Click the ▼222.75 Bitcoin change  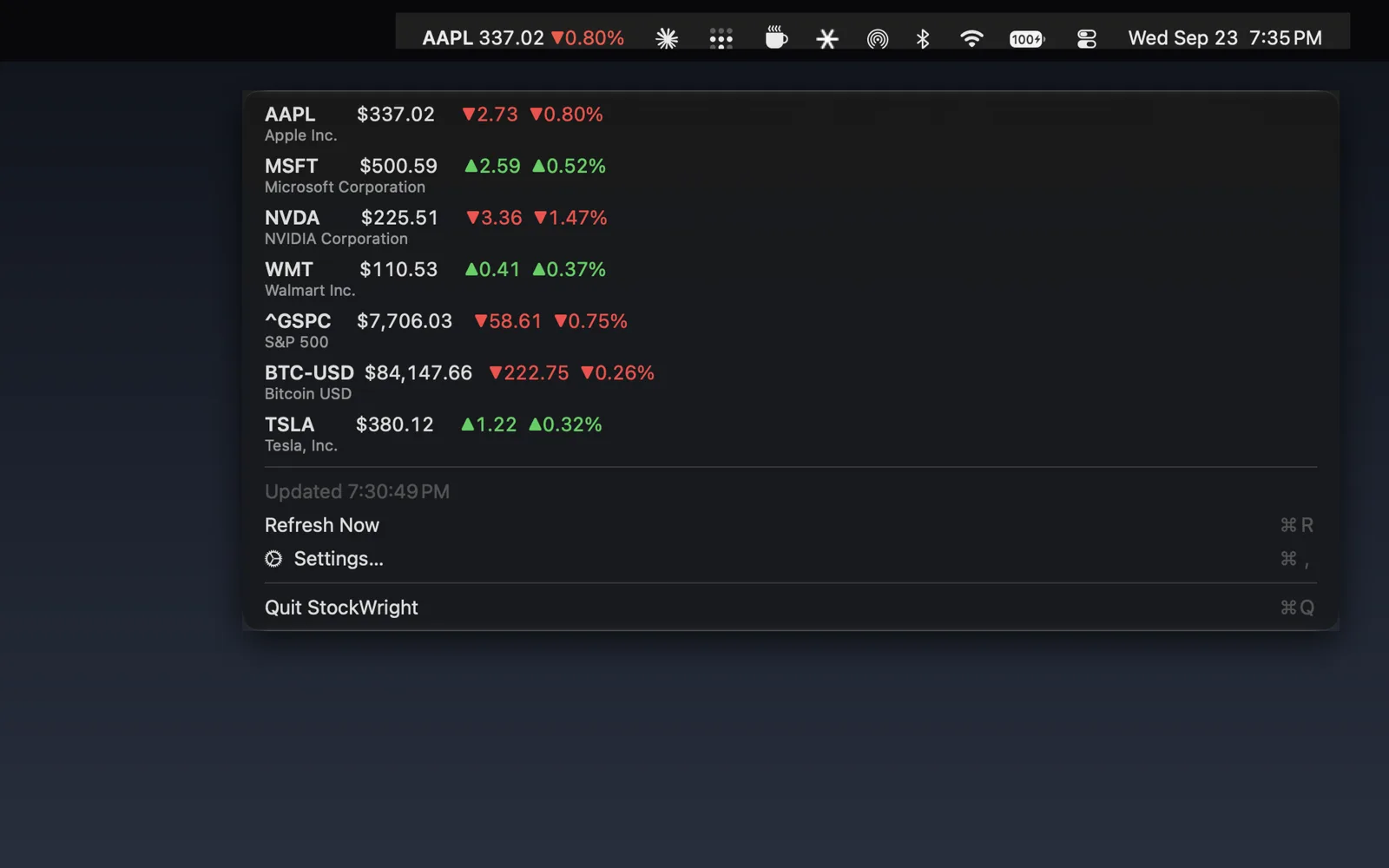tap(529, 373)
